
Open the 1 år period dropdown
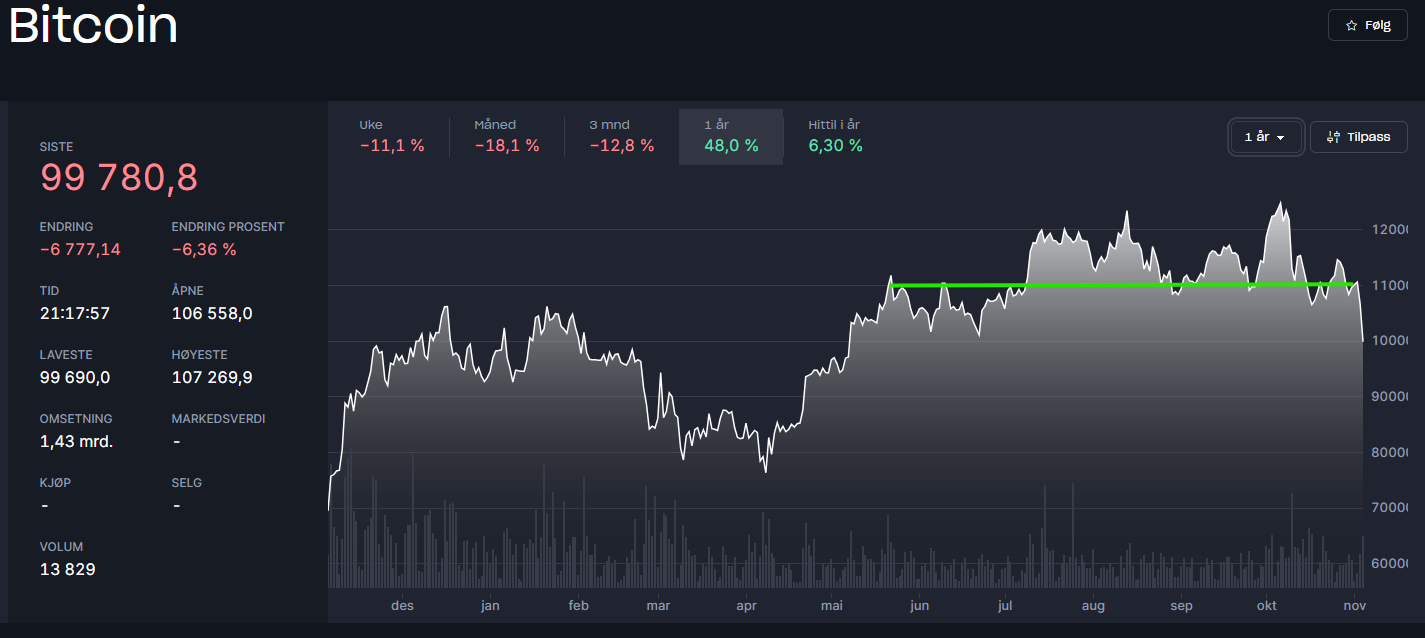pyautogui.click(x=1265, y=137)
